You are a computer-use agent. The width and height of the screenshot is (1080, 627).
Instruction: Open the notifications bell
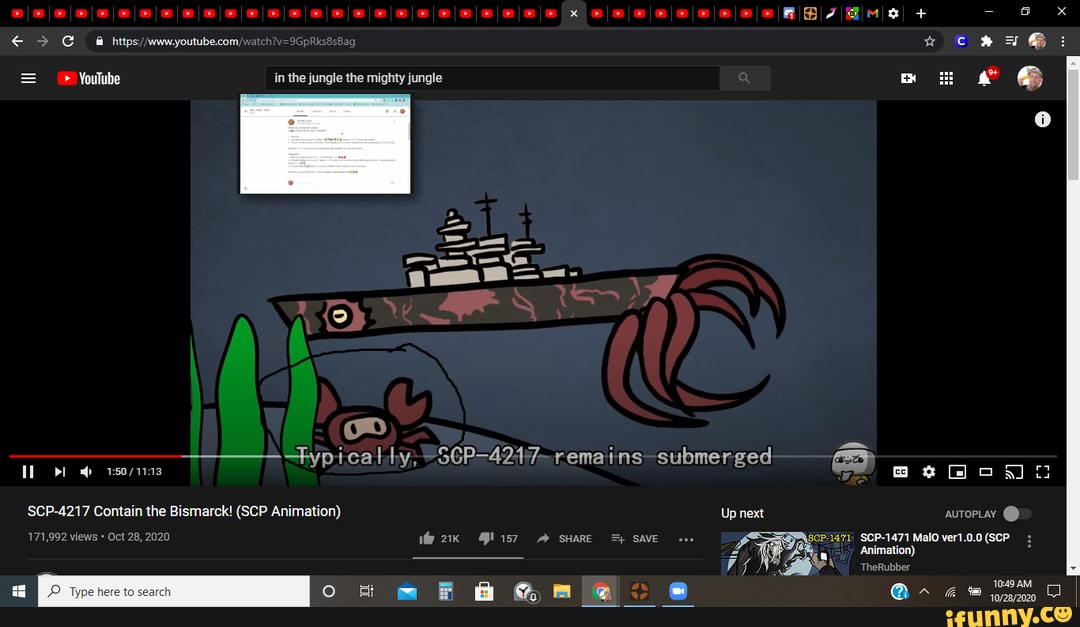pyautogui.click(x=985, y=78)
